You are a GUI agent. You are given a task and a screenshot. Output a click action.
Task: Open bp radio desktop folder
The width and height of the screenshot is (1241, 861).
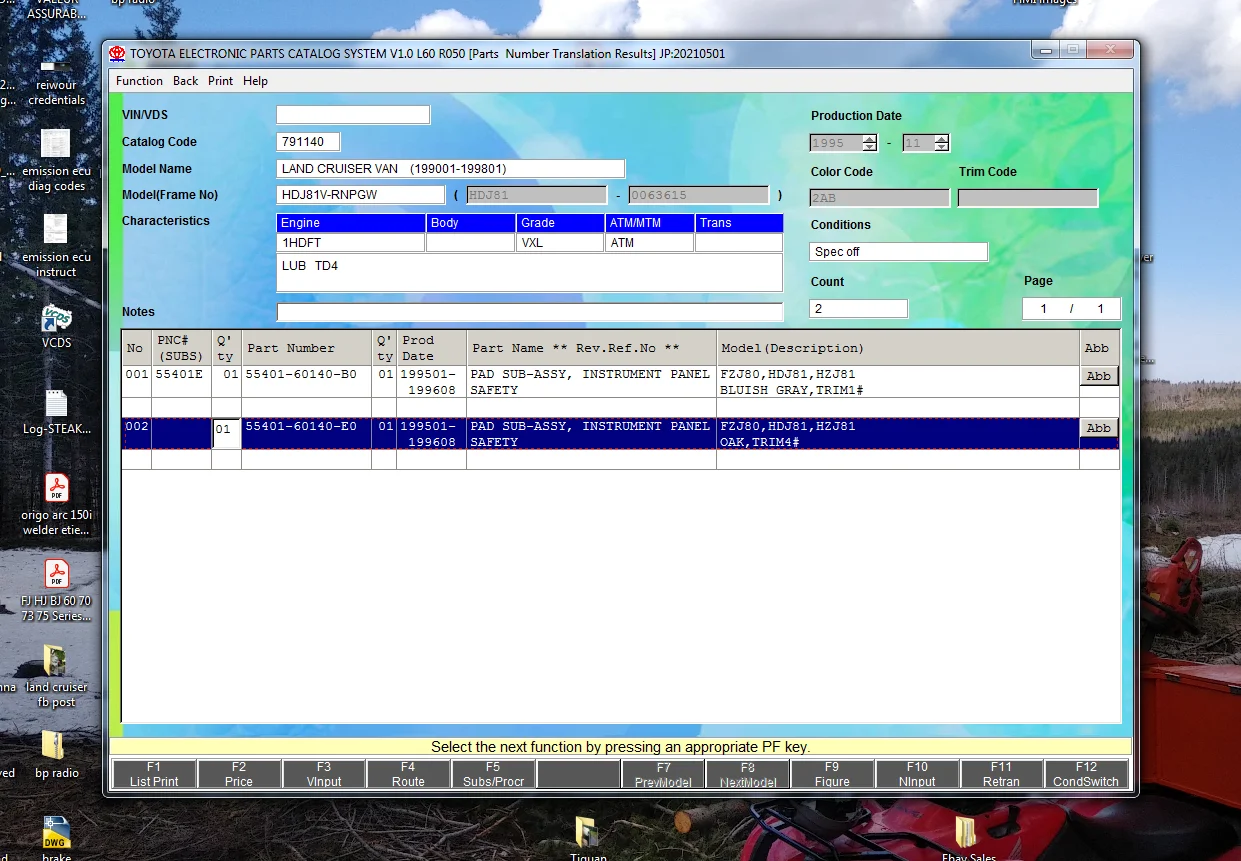[x=56, y=755]
